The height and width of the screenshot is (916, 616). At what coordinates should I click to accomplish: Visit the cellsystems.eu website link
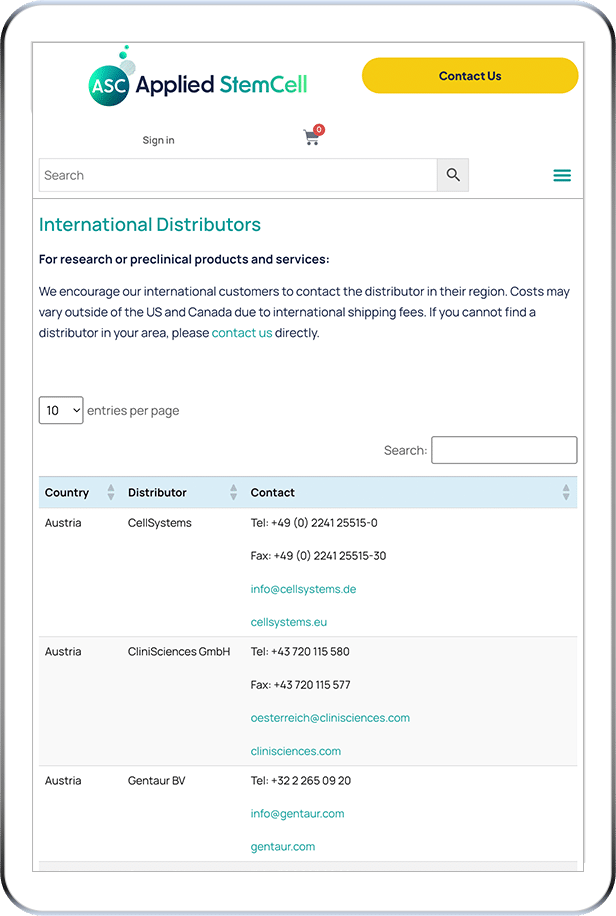pyautogui.click(x=288, y=622)
